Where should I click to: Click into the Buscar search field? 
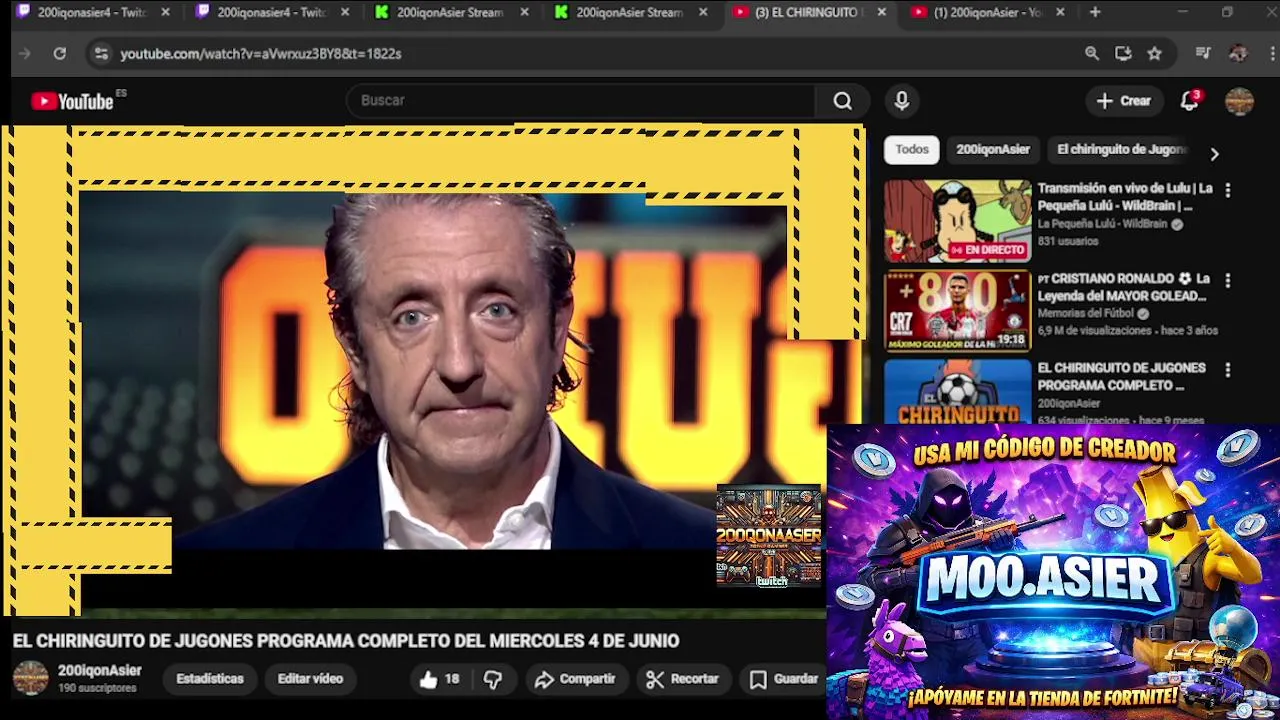[x=580, y=101]
